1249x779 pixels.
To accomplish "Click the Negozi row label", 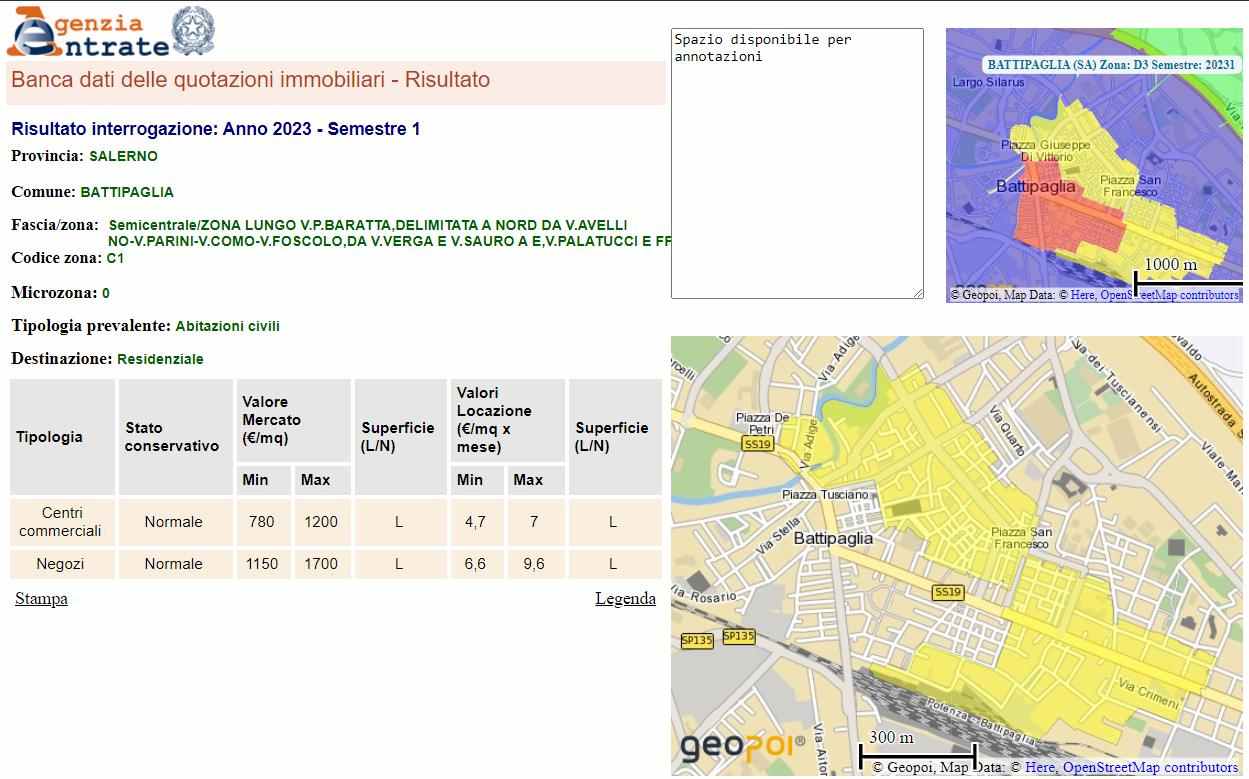I will tap(60, 564).
